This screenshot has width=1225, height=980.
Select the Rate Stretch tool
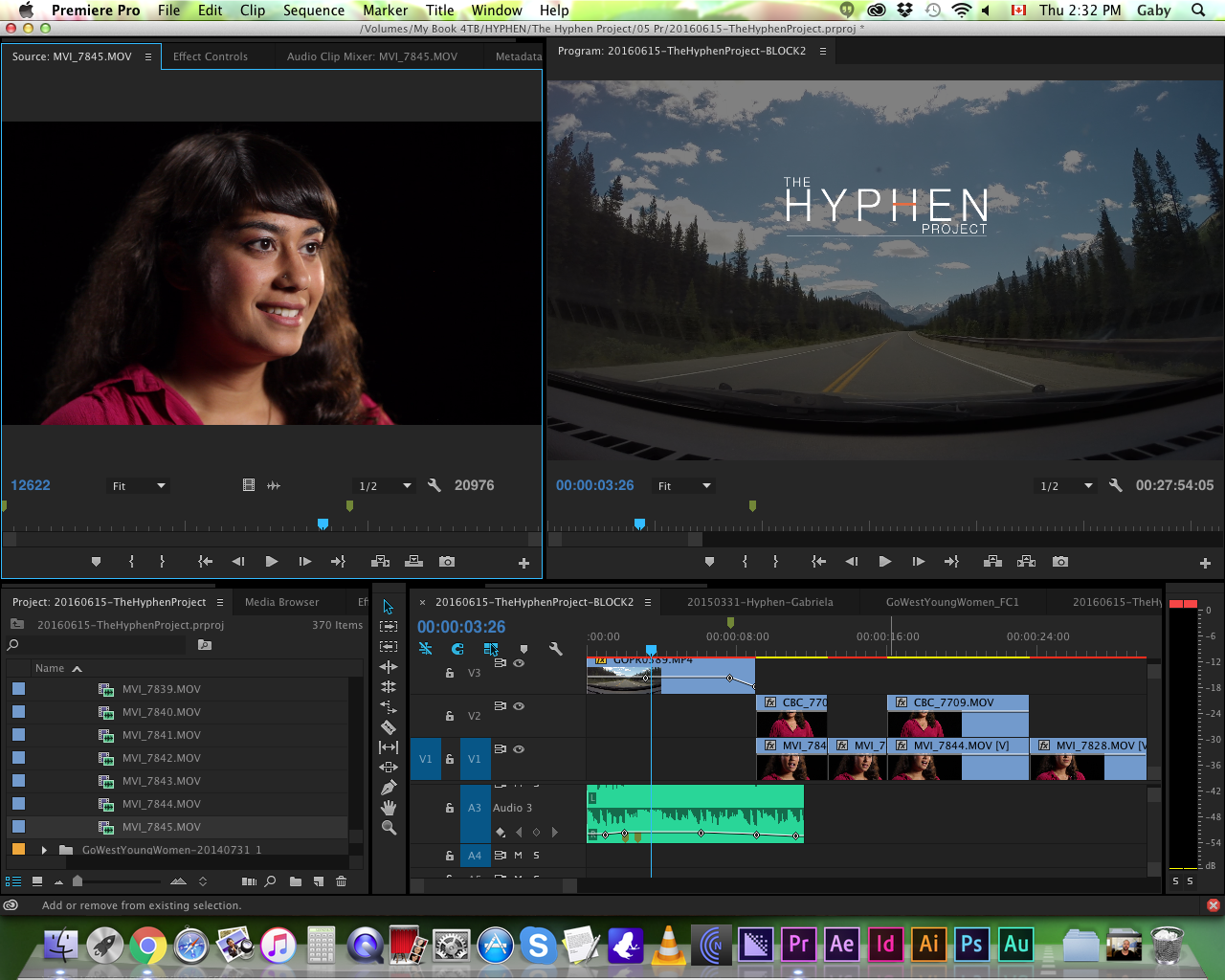point(388,707)
